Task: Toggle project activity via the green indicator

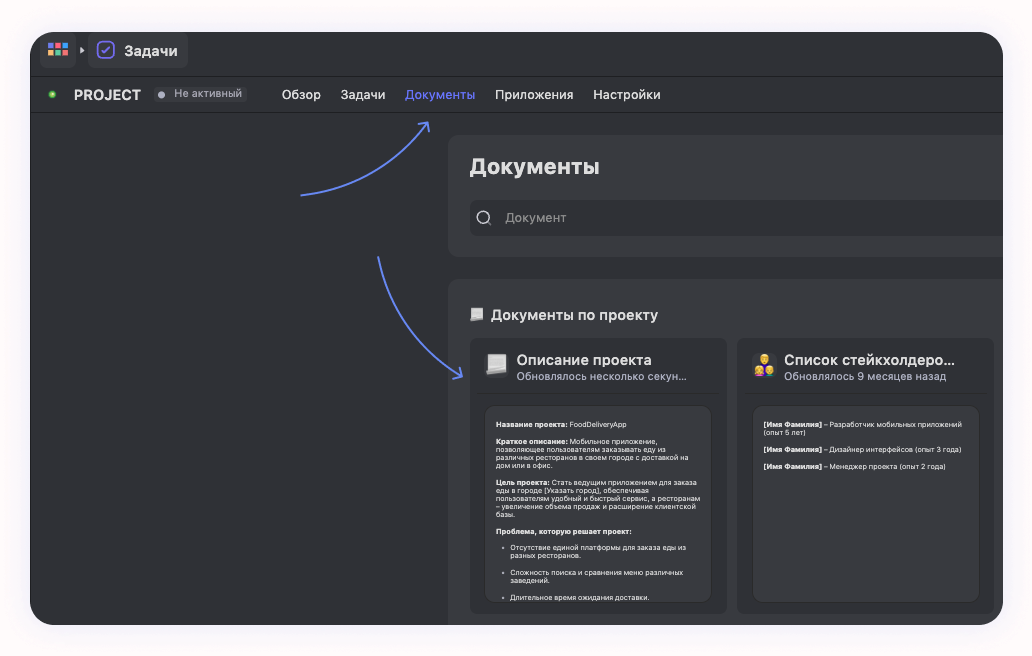Action: [51, 94]
